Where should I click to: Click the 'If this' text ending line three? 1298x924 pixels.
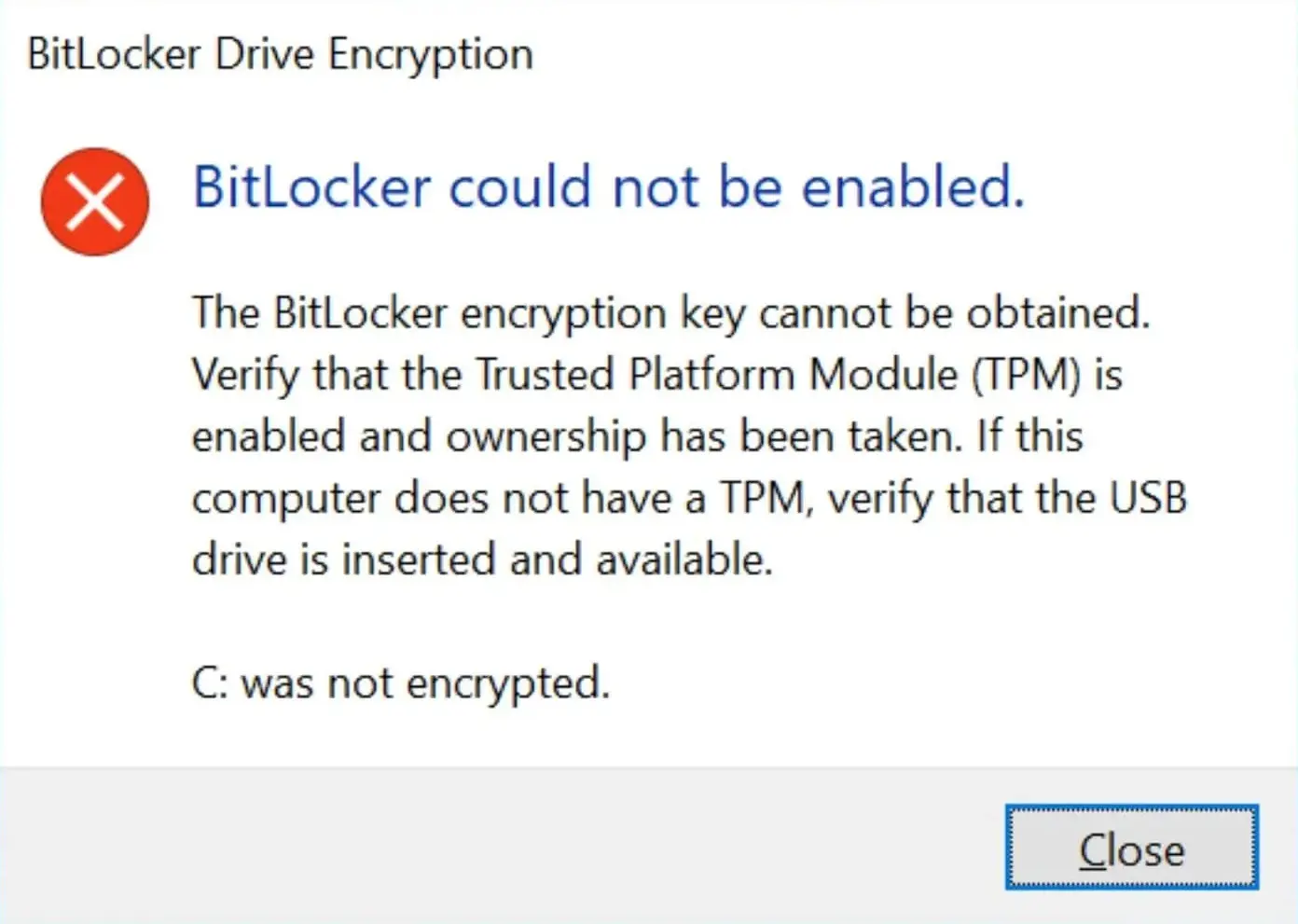click(x=1029, y=436)
